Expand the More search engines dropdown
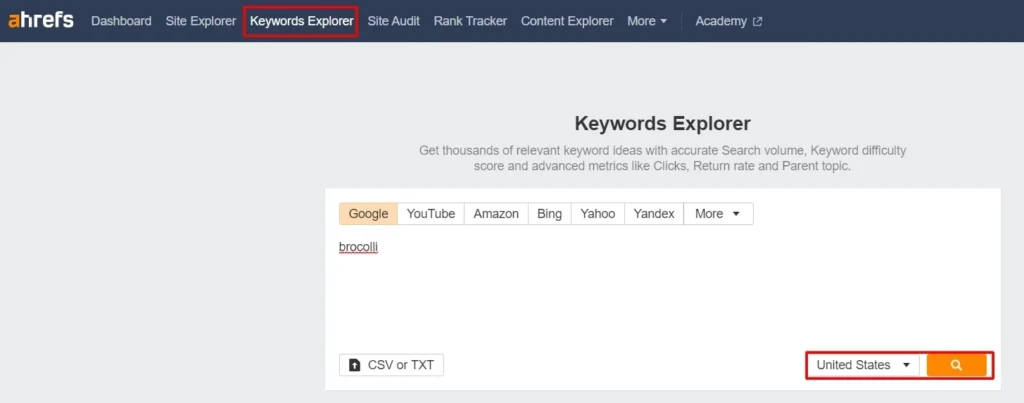The height and width of the screenshot is (403, 1024). [718, 214]
